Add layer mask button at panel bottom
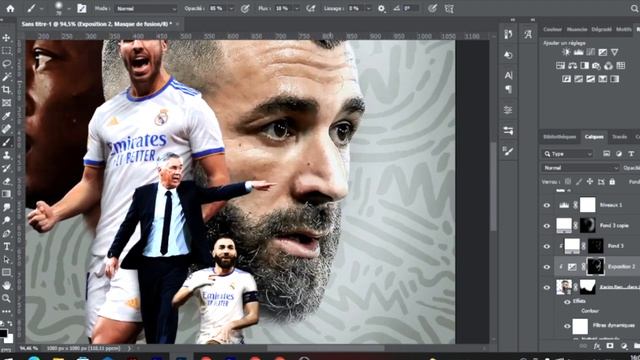The height and width of the screenshot is (360, 640). tap(610, 346)
